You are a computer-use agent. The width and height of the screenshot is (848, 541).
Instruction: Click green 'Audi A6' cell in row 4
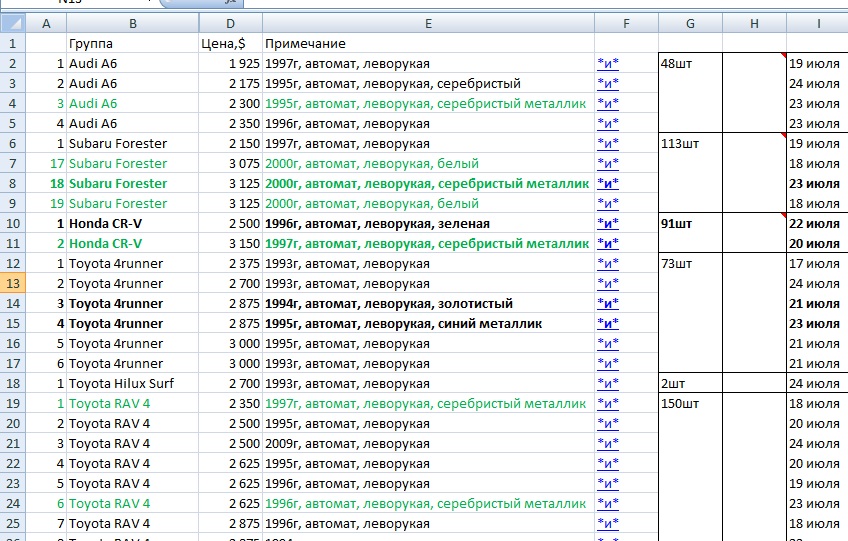click(132, 103)
